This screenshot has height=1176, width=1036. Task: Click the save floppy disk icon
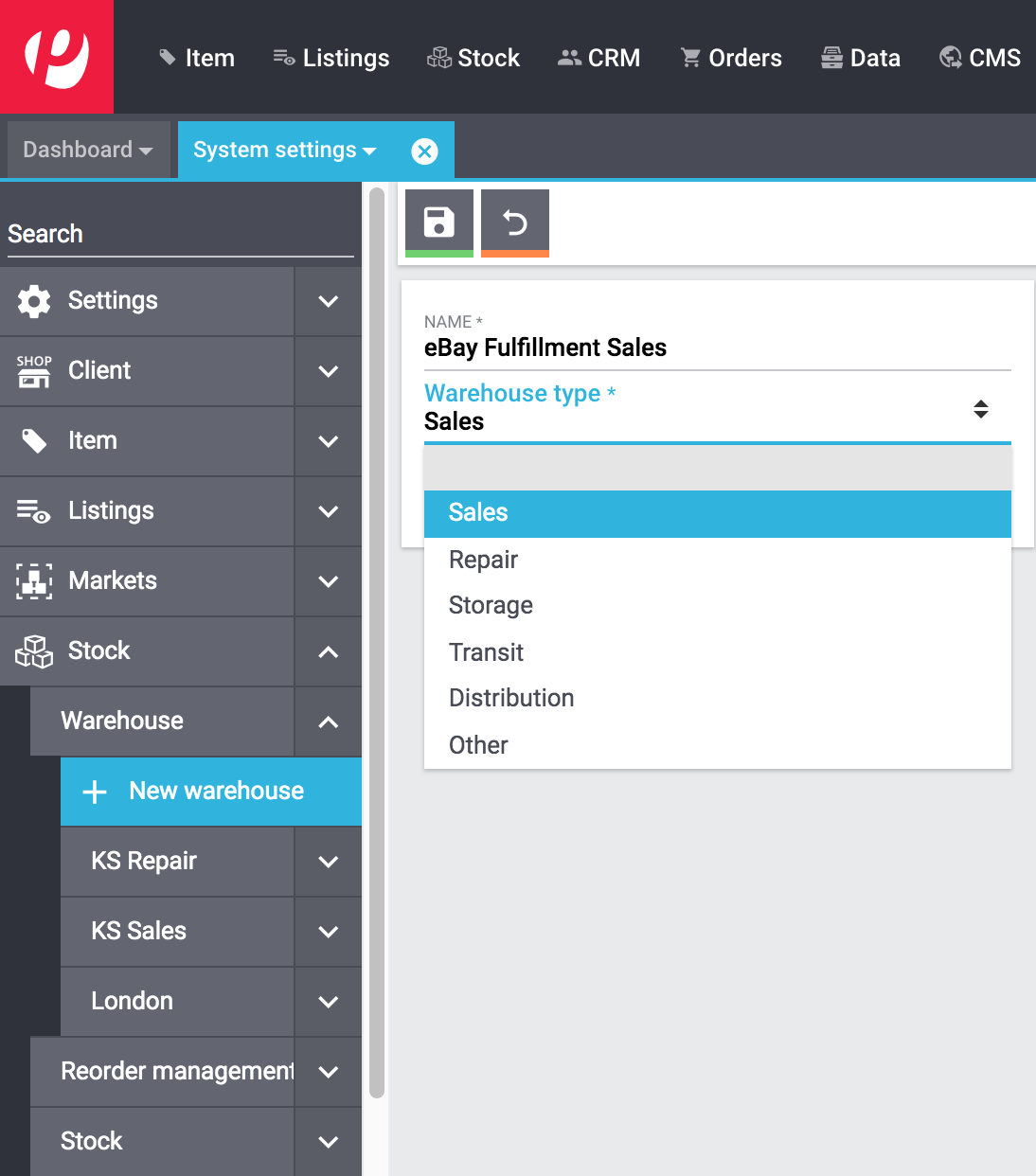[439, 223]
